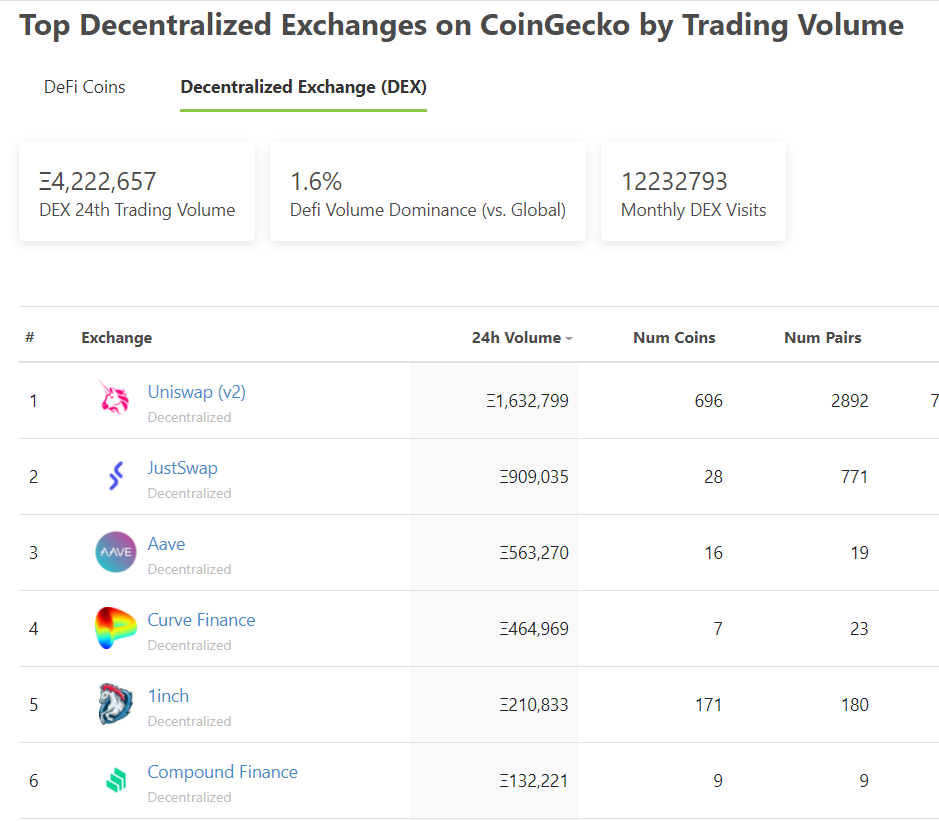Click the Uniswap unicorn logo icon
This screenshot has width=939, height=821.
(115, 399)
